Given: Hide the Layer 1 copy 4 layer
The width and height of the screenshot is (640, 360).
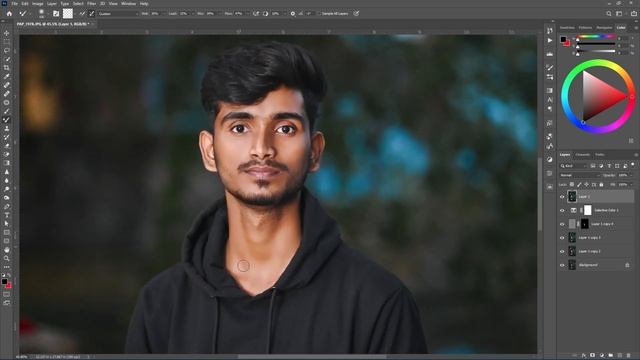Looking at the screenshot, I should [562, 224].
